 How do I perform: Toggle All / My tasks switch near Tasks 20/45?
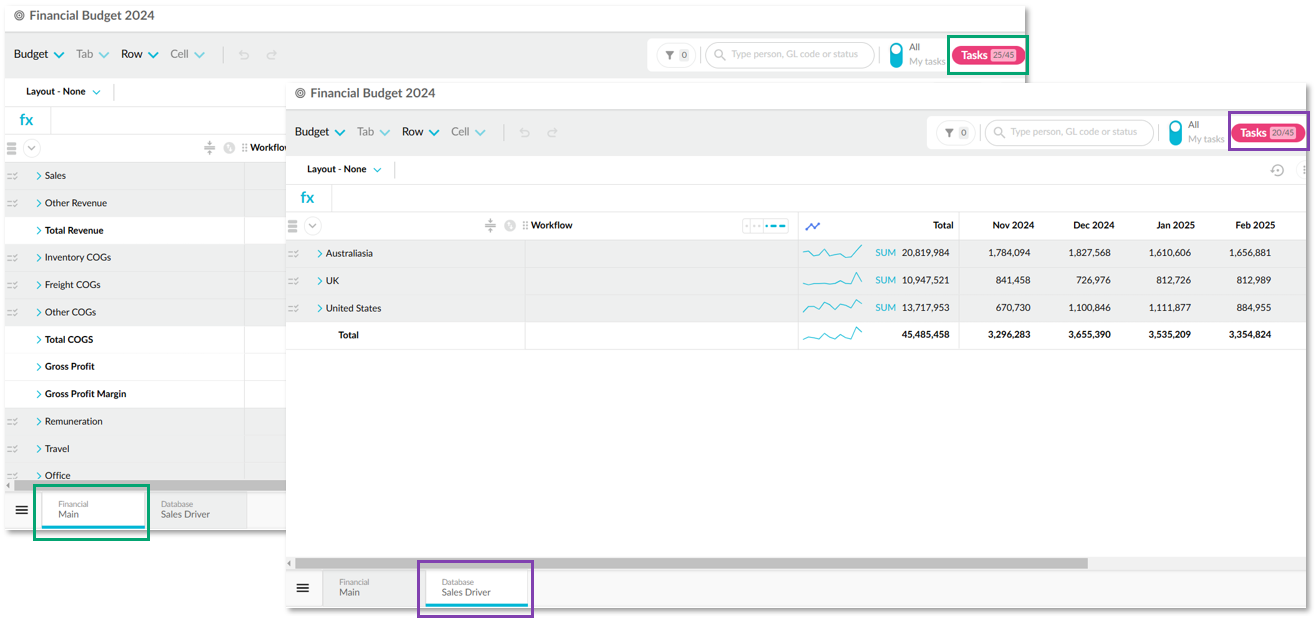1175,132
